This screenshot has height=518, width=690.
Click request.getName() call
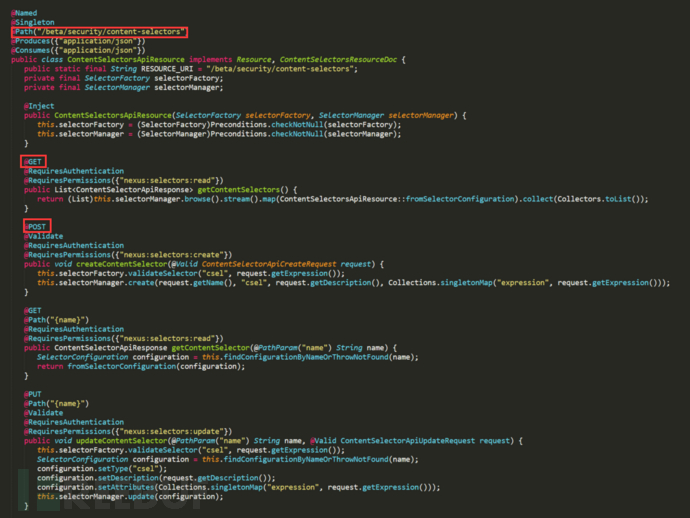pos(197,283)
